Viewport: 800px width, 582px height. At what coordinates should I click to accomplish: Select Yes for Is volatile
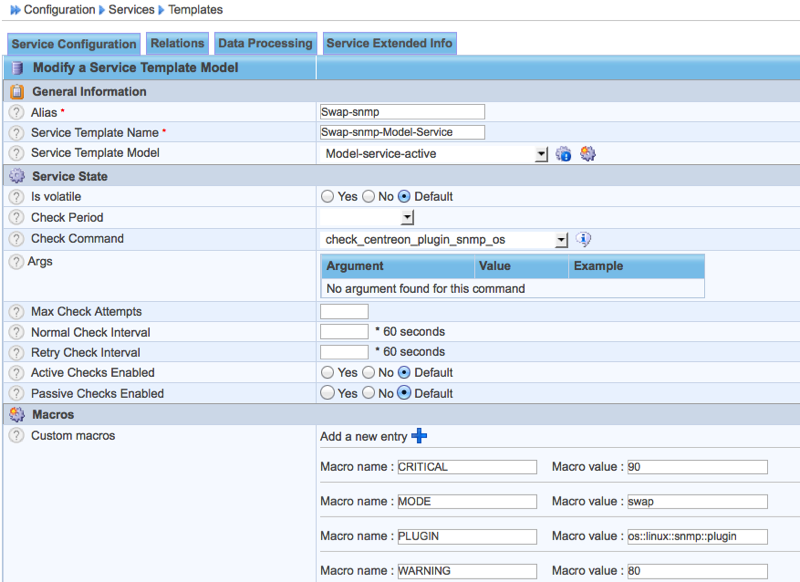327,197
